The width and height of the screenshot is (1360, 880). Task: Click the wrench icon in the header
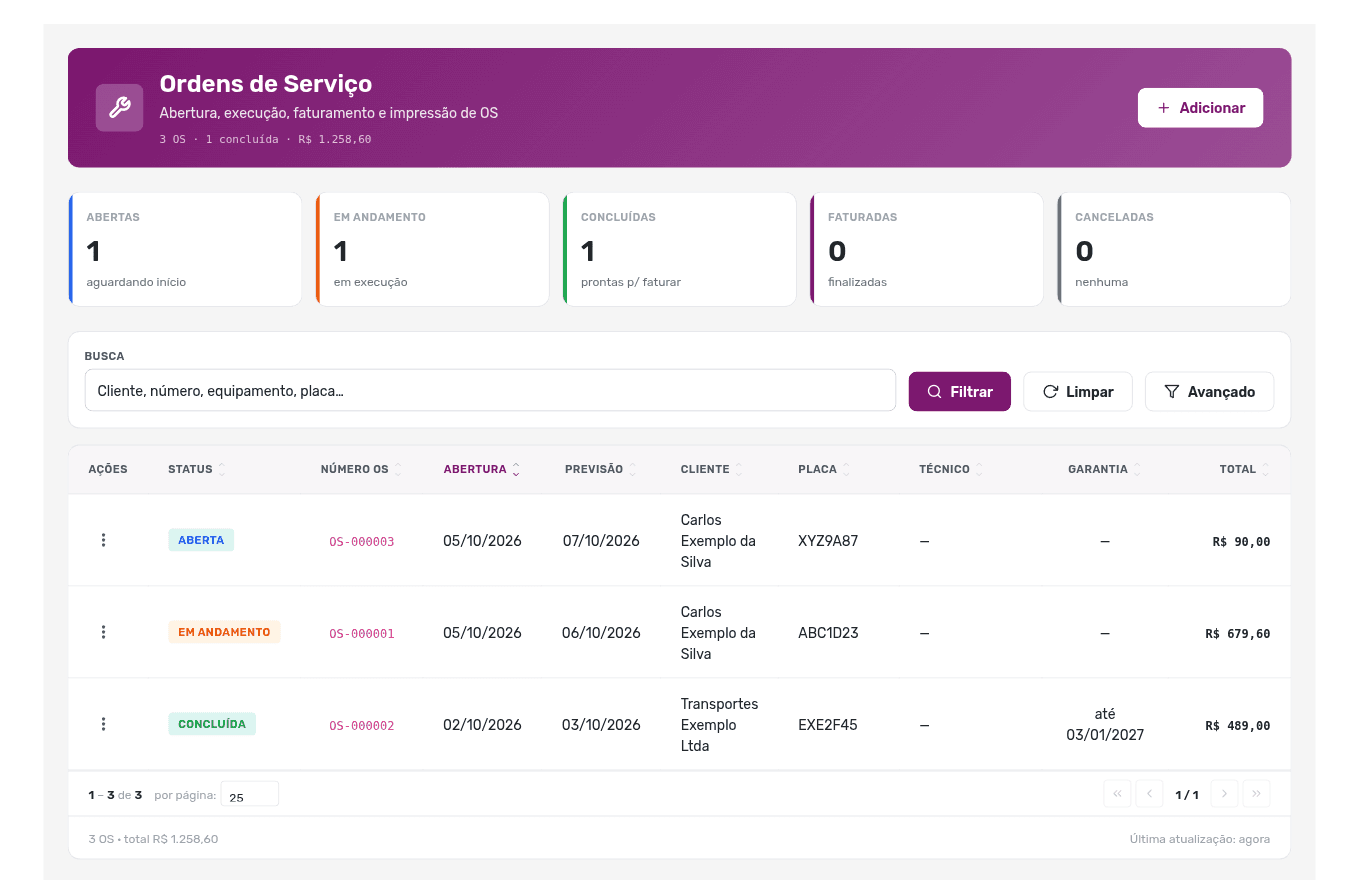tap(120, 108)
